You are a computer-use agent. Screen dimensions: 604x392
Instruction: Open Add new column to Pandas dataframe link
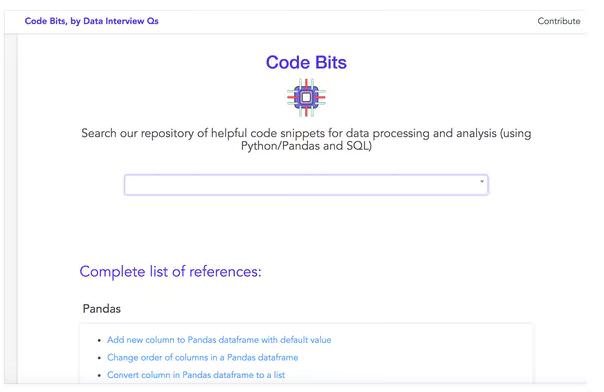tap(219, 340)
